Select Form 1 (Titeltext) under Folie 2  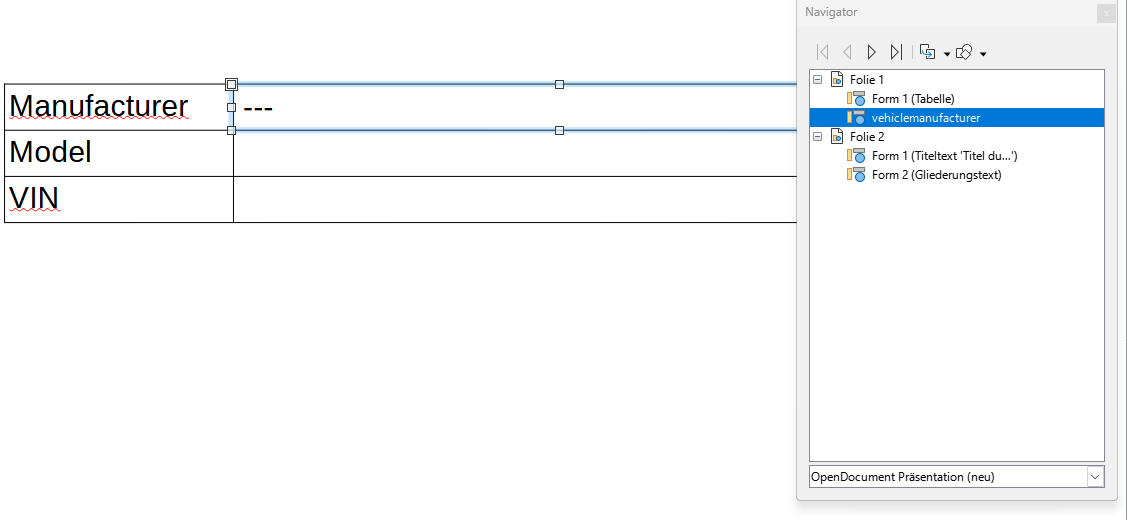coord(944,155)
